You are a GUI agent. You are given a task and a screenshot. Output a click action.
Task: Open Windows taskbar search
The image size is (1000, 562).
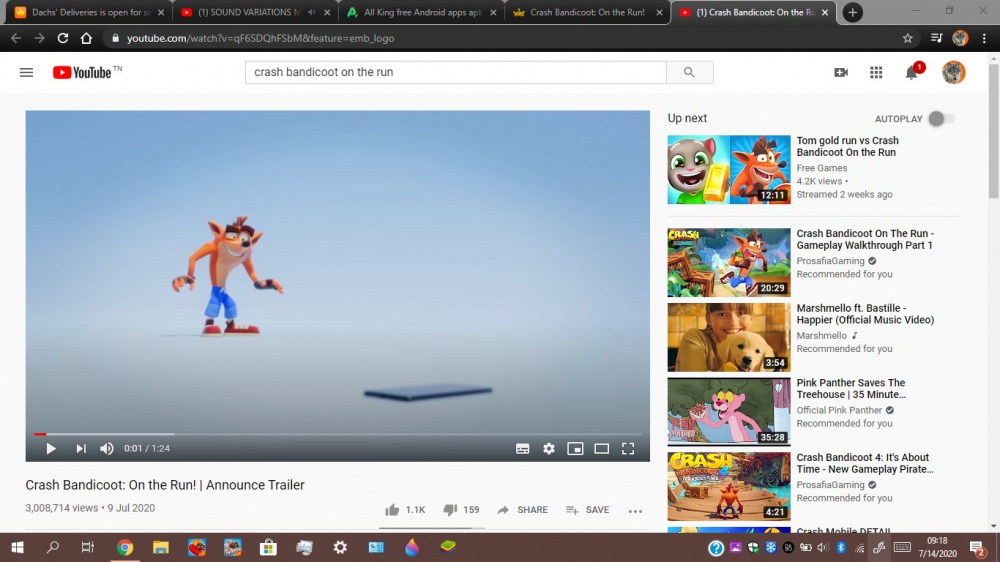(x=52, y=547)
